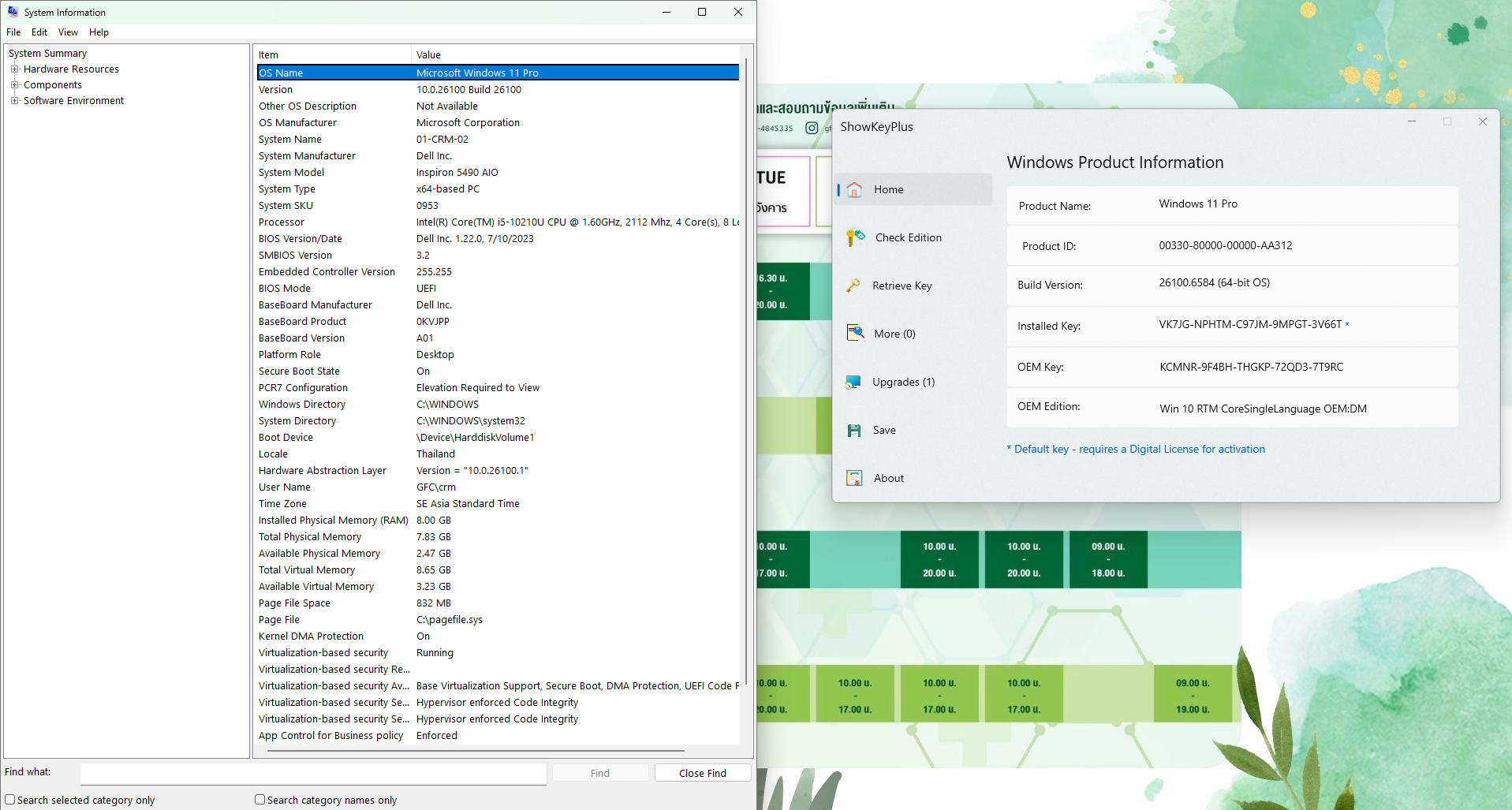Click the Close Find button
Viewport: 1512px width, 810px height.
click(x=702, y=773)
